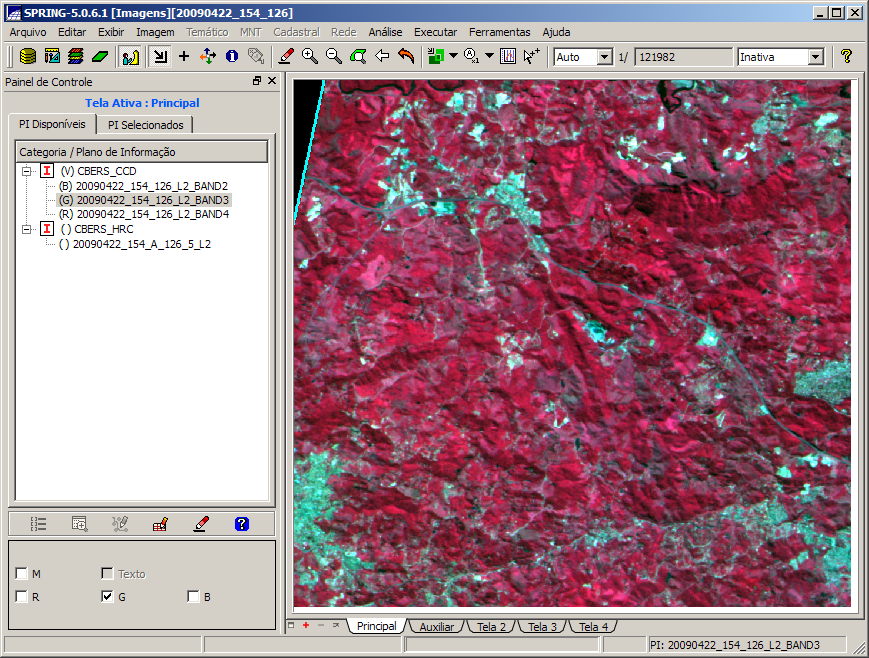Open the Imagem menu

155,32
